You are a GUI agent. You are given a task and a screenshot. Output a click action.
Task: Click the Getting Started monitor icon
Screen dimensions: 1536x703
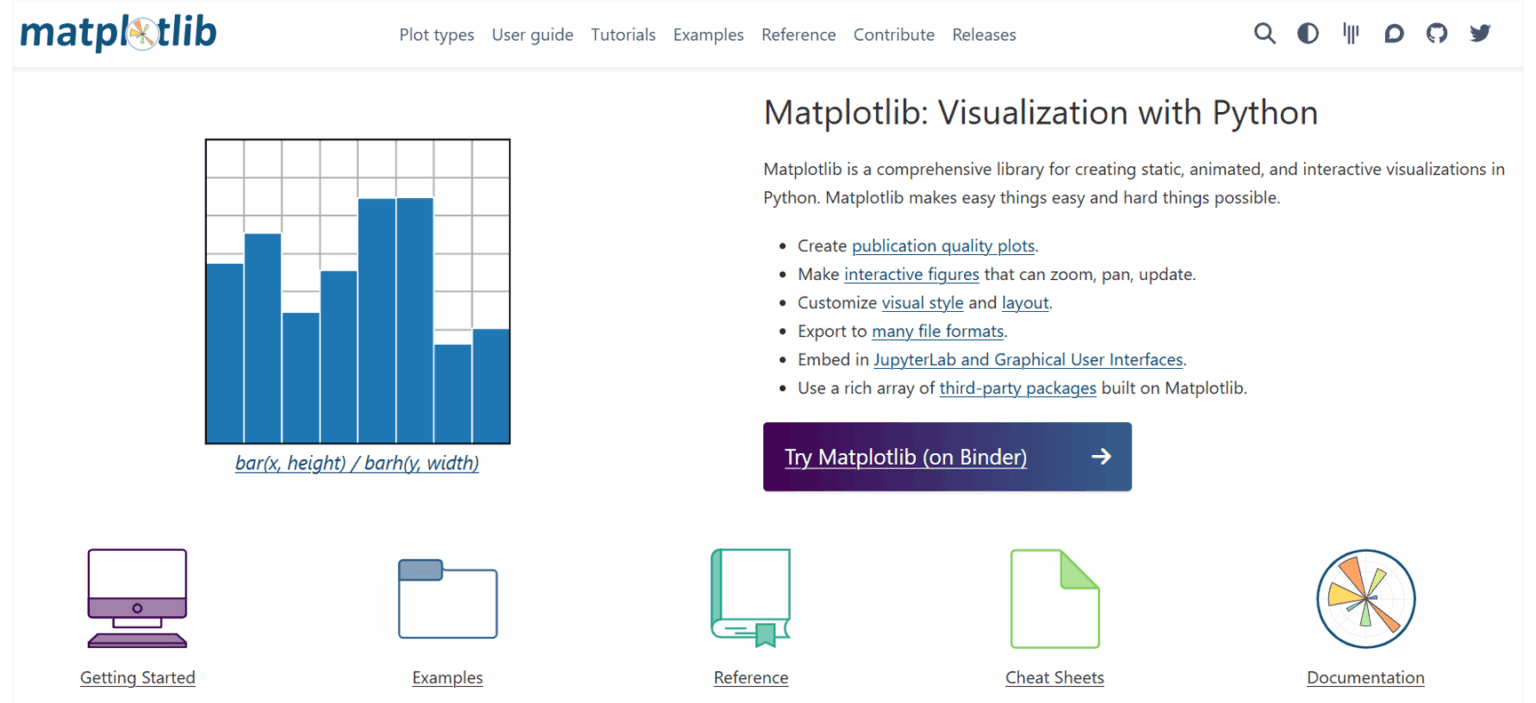(137, 598)
